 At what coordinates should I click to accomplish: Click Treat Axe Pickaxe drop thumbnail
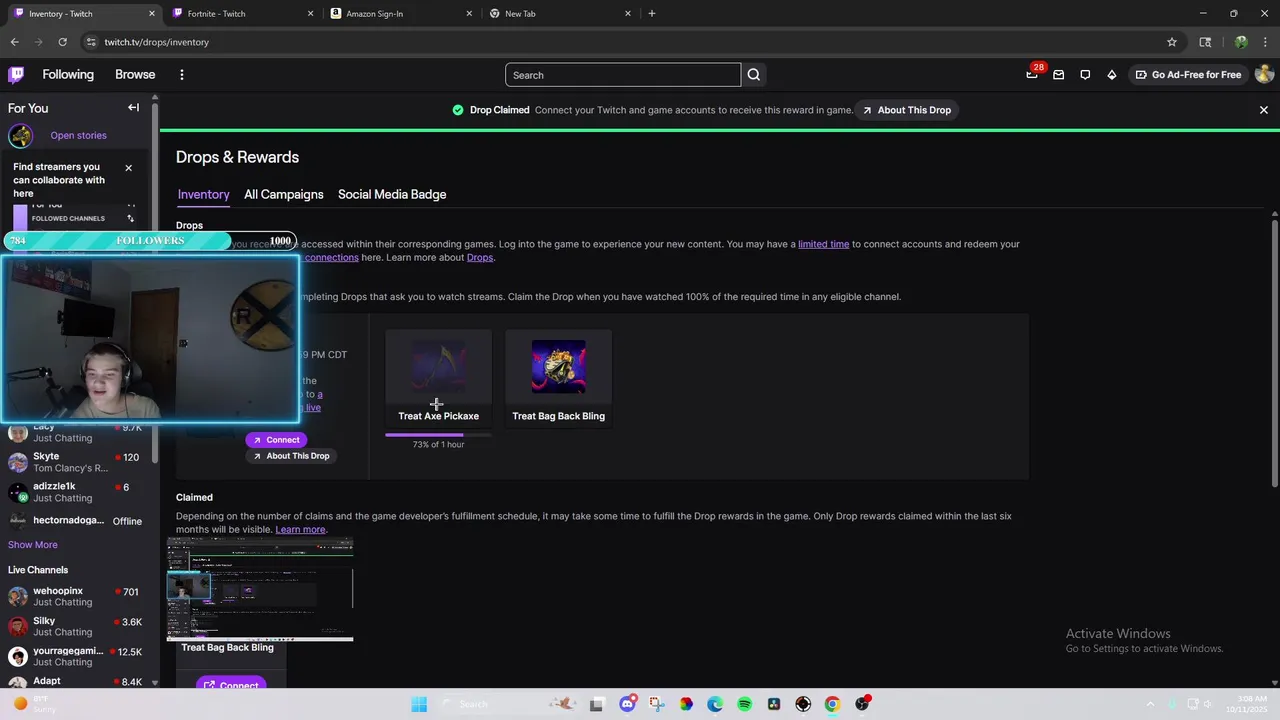[438, 367]
